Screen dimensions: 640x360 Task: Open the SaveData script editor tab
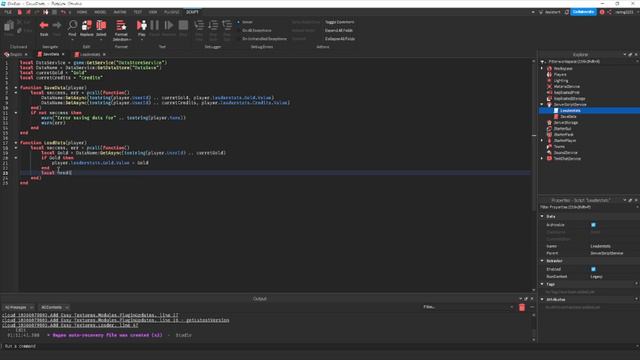51,54
